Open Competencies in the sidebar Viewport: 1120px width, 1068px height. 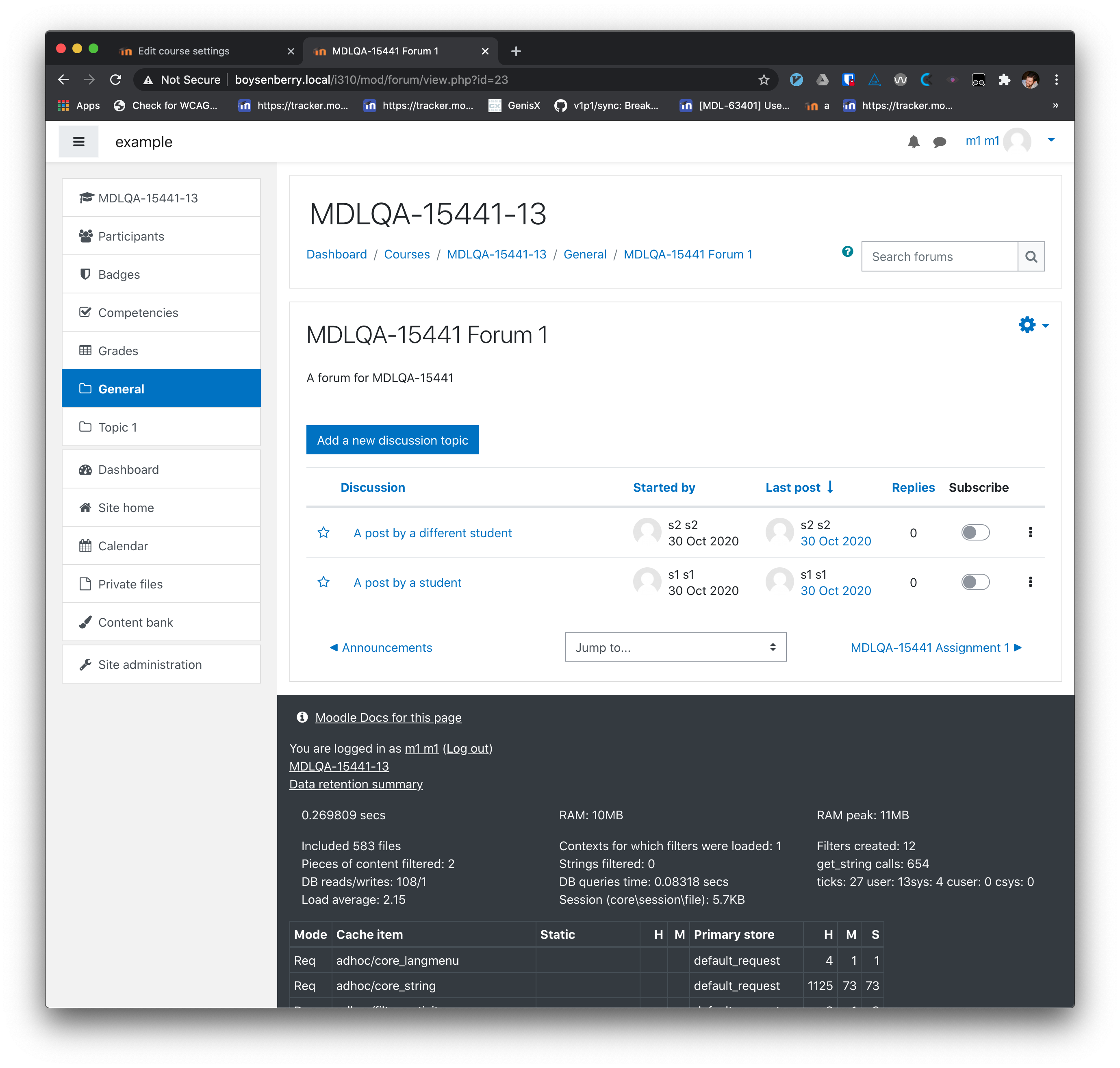[x=161, y=313]
